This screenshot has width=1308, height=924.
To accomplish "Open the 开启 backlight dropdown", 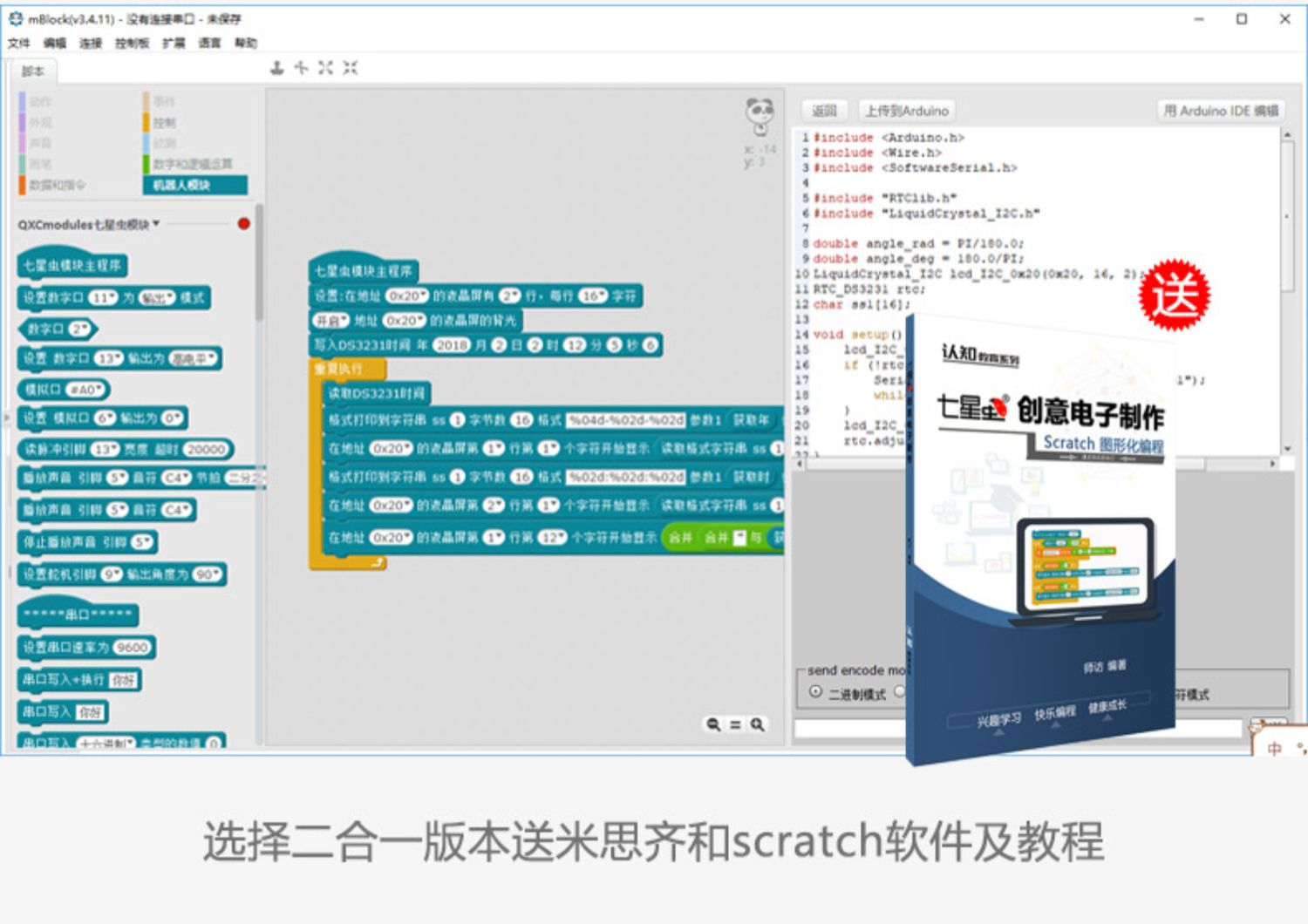I will click(x=331, y=321).
